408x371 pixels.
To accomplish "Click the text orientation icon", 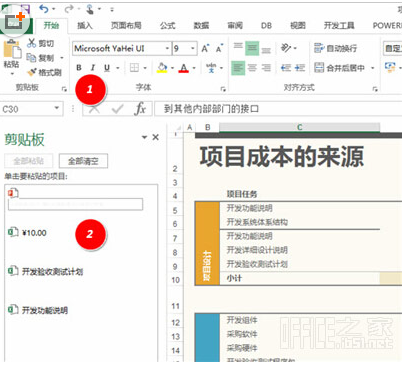I will point(286,48).
